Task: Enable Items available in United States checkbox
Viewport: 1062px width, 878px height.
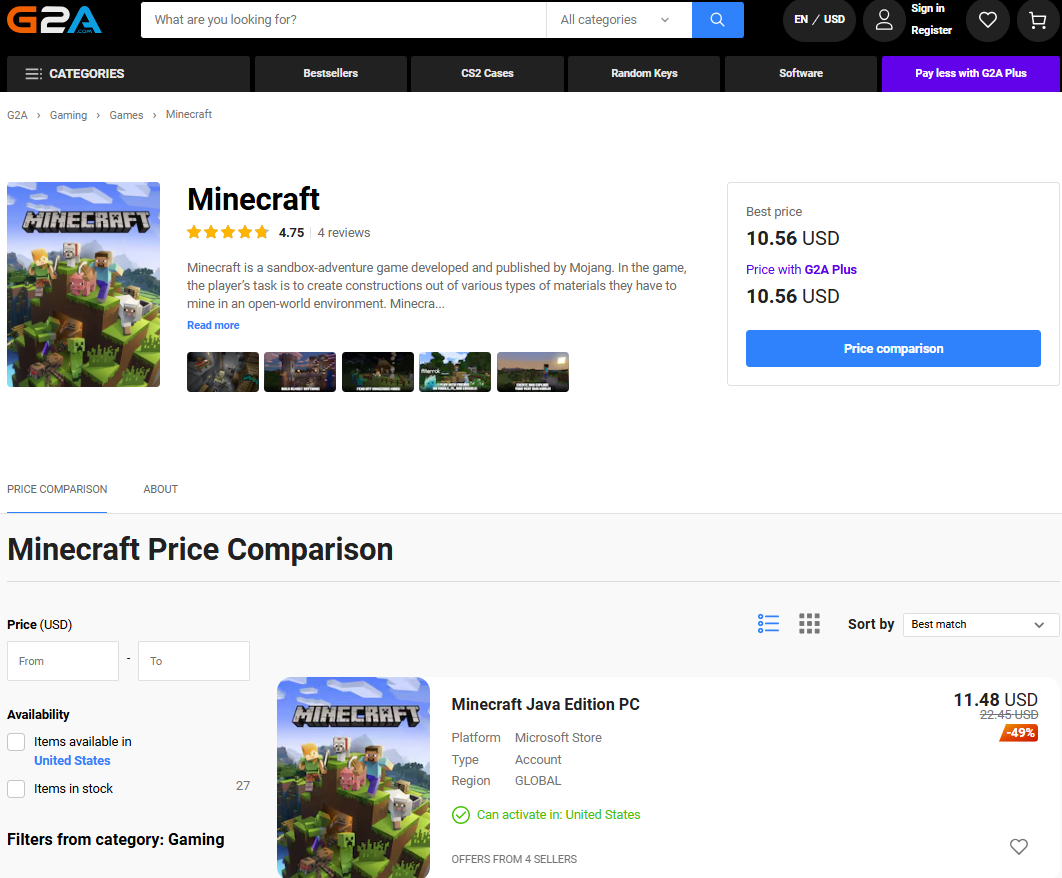Action: (16, 742)
